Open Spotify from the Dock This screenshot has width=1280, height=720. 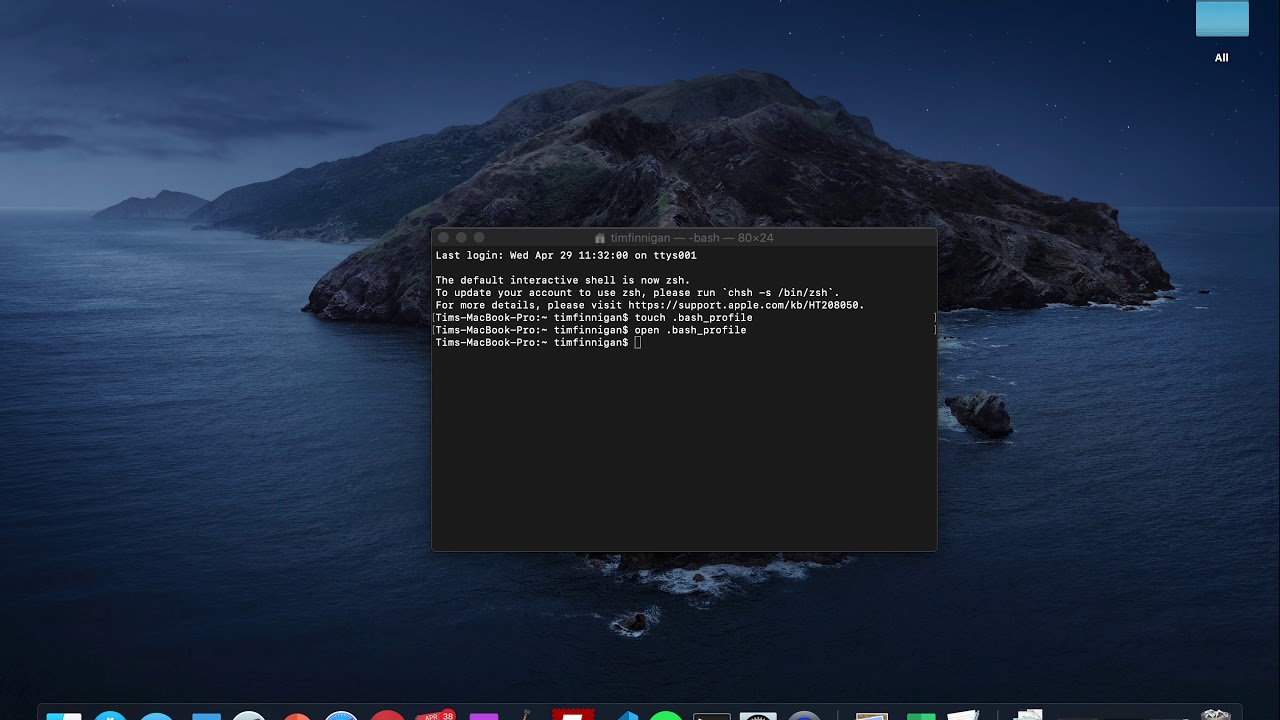pos(666,716)
